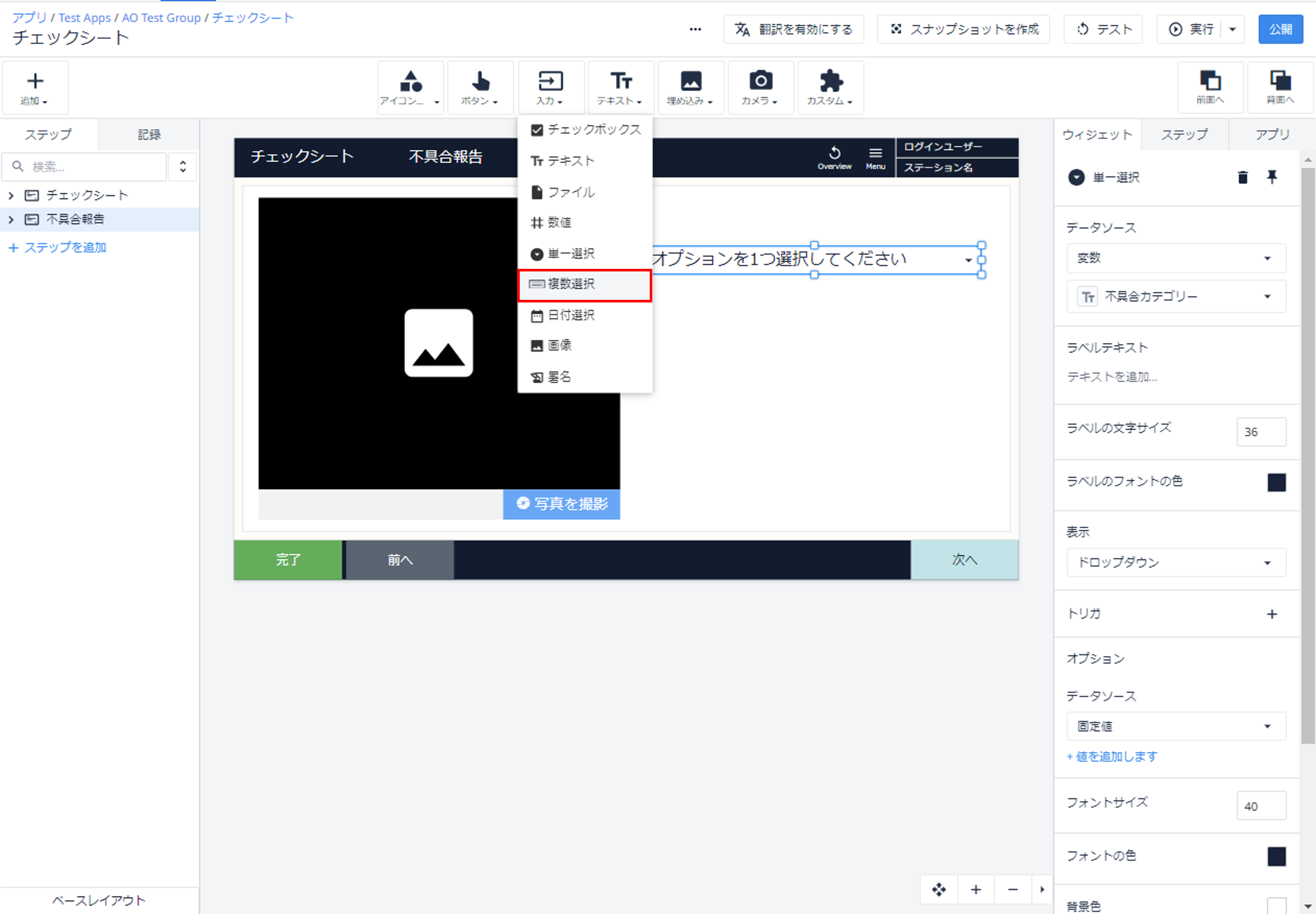Switch to the 記録 tab
This screenshot has height=914, width=1316.
pyautogui.click(x=149, y=134)
